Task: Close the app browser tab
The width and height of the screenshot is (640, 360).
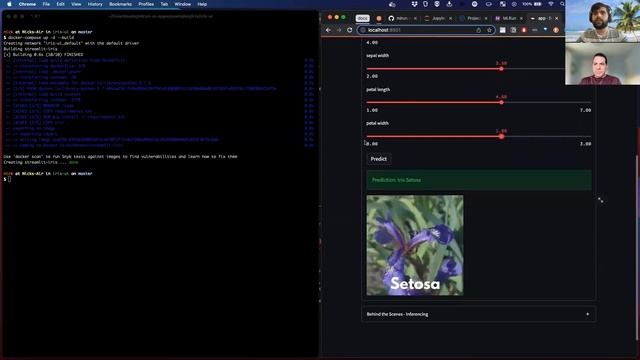Action: [x=556, y=18]
